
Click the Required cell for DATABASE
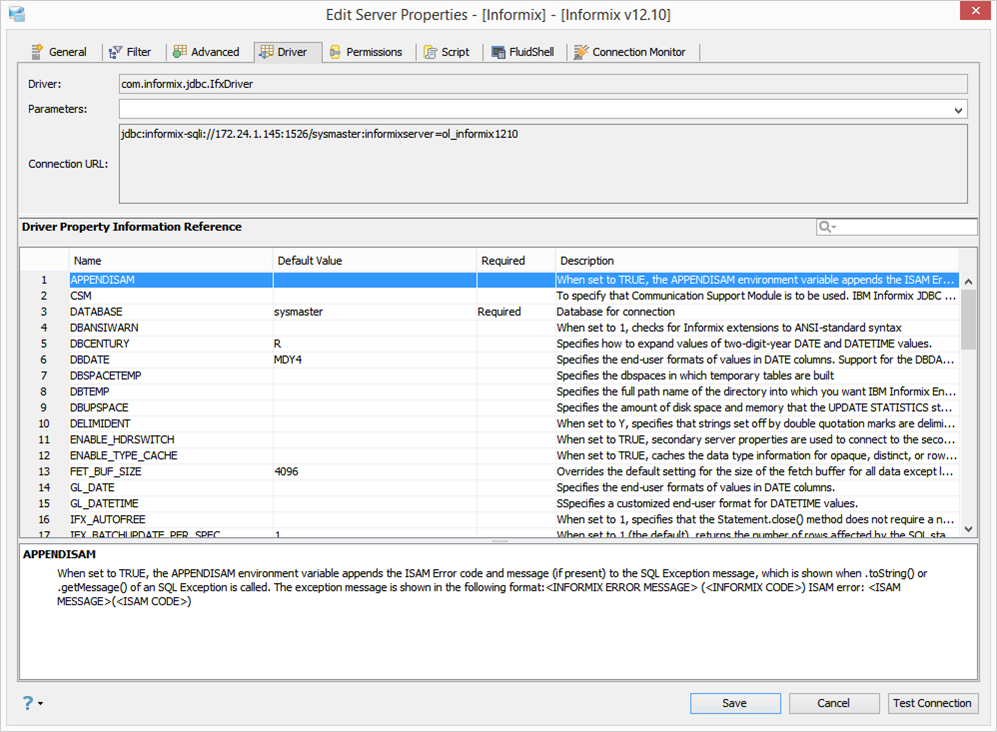tap(516, 312)
